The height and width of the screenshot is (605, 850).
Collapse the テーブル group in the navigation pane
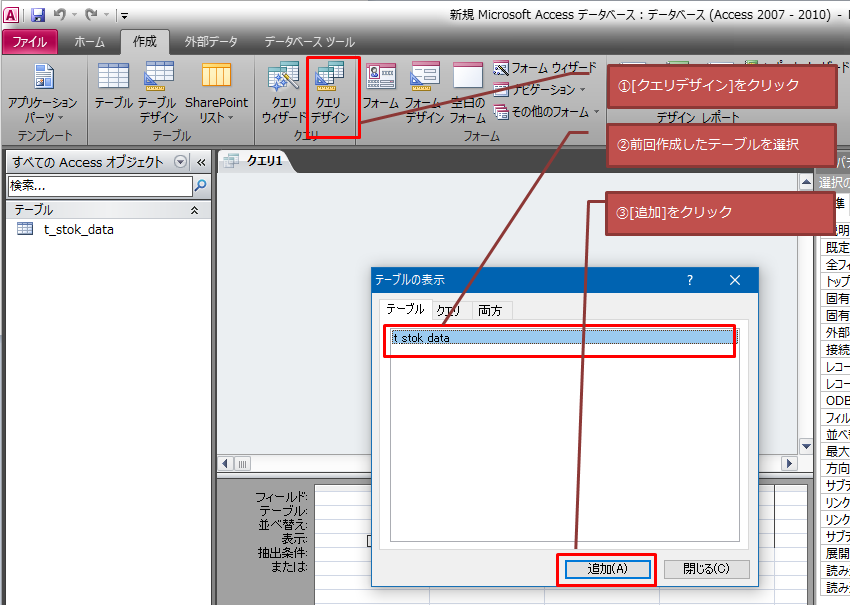pyautogui.click(x=194, y=210)
